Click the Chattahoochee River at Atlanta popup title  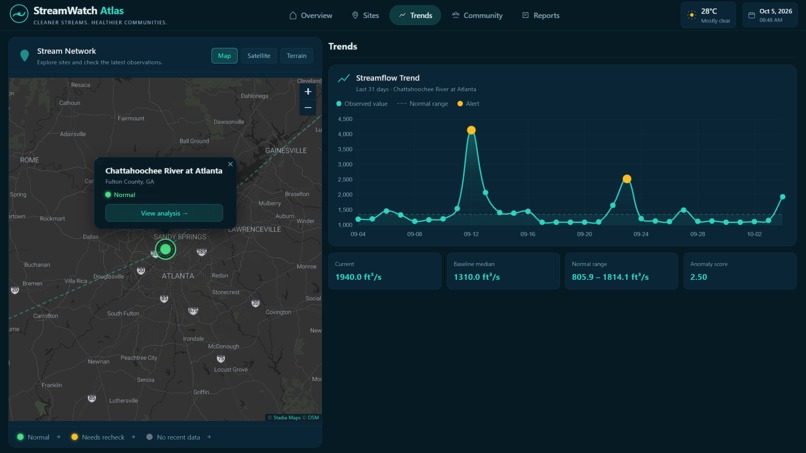(164, 171)
